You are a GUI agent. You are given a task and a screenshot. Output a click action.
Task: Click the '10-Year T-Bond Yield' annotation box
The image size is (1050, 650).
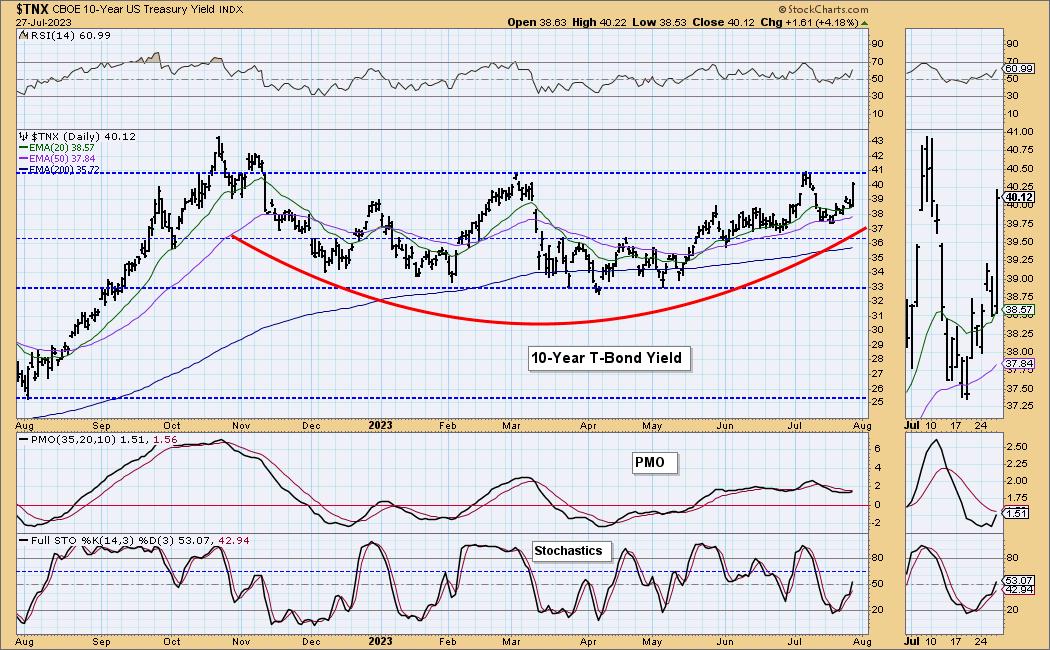(607, 358)
